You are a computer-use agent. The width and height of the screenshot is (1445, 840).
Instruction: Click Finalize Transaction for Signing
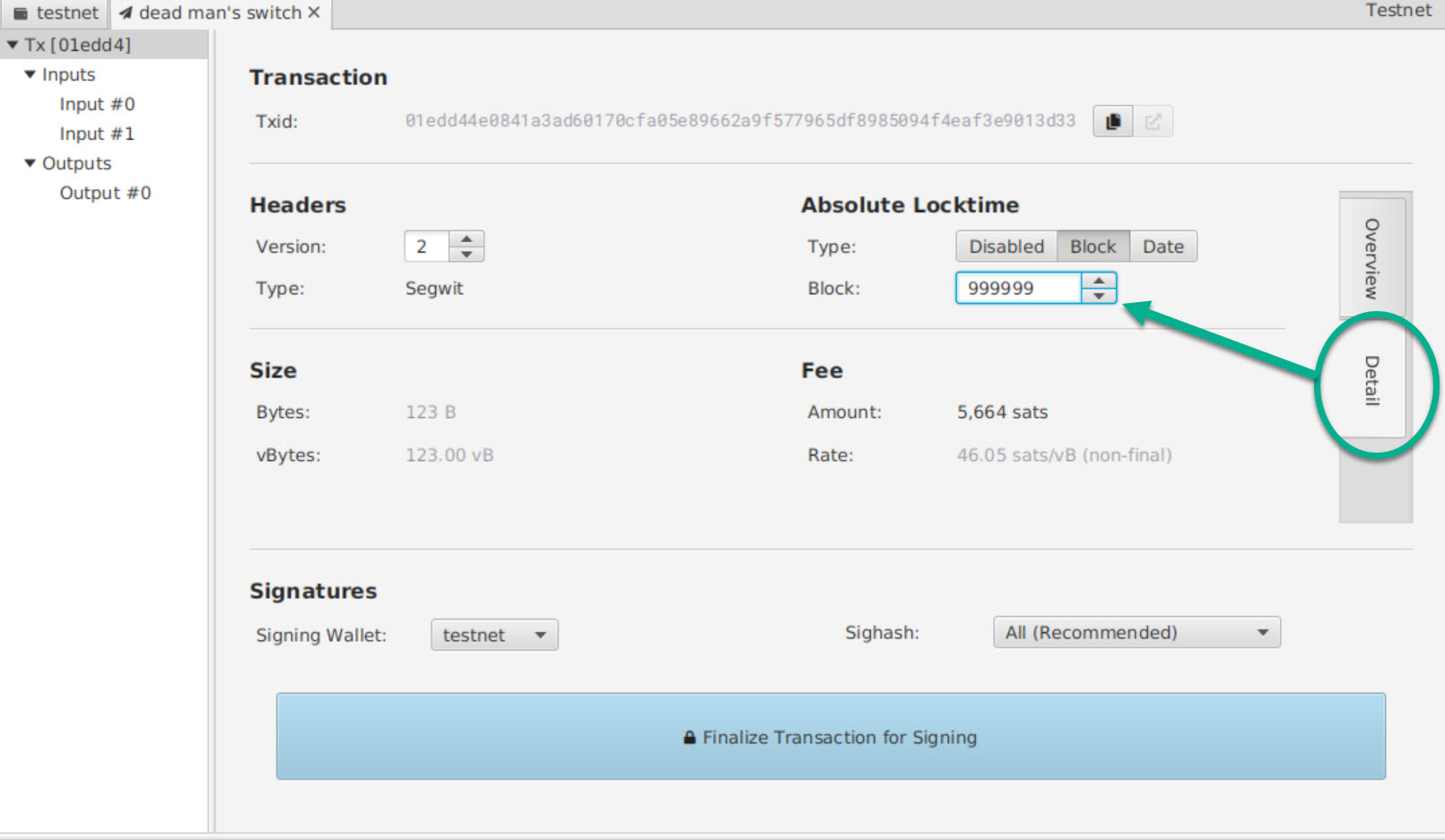click(x=831, y=736)
